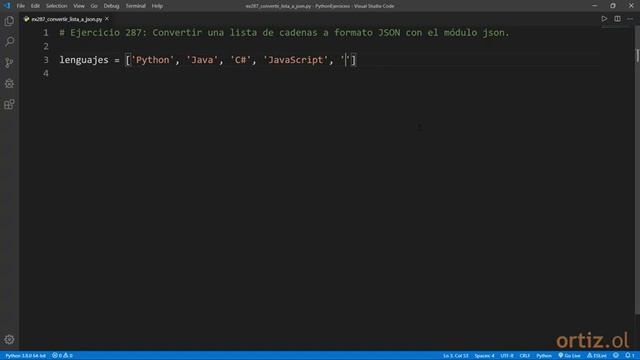Click Ln 3, Col position indicator
The height and width of the screenshot is (360, 640).
(456, 356)
